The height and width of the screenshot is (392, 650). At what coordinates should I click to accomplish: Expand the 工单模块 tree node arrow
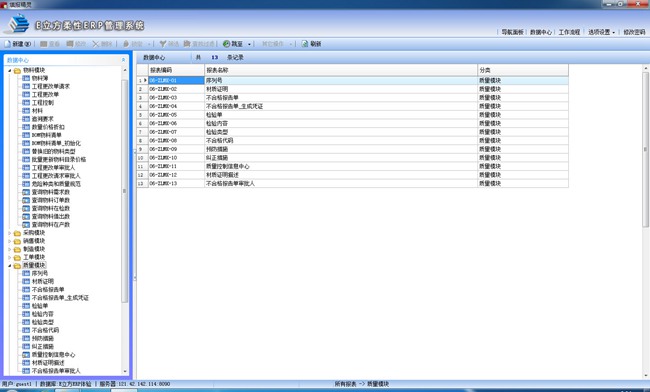click(x=10, y=257)
